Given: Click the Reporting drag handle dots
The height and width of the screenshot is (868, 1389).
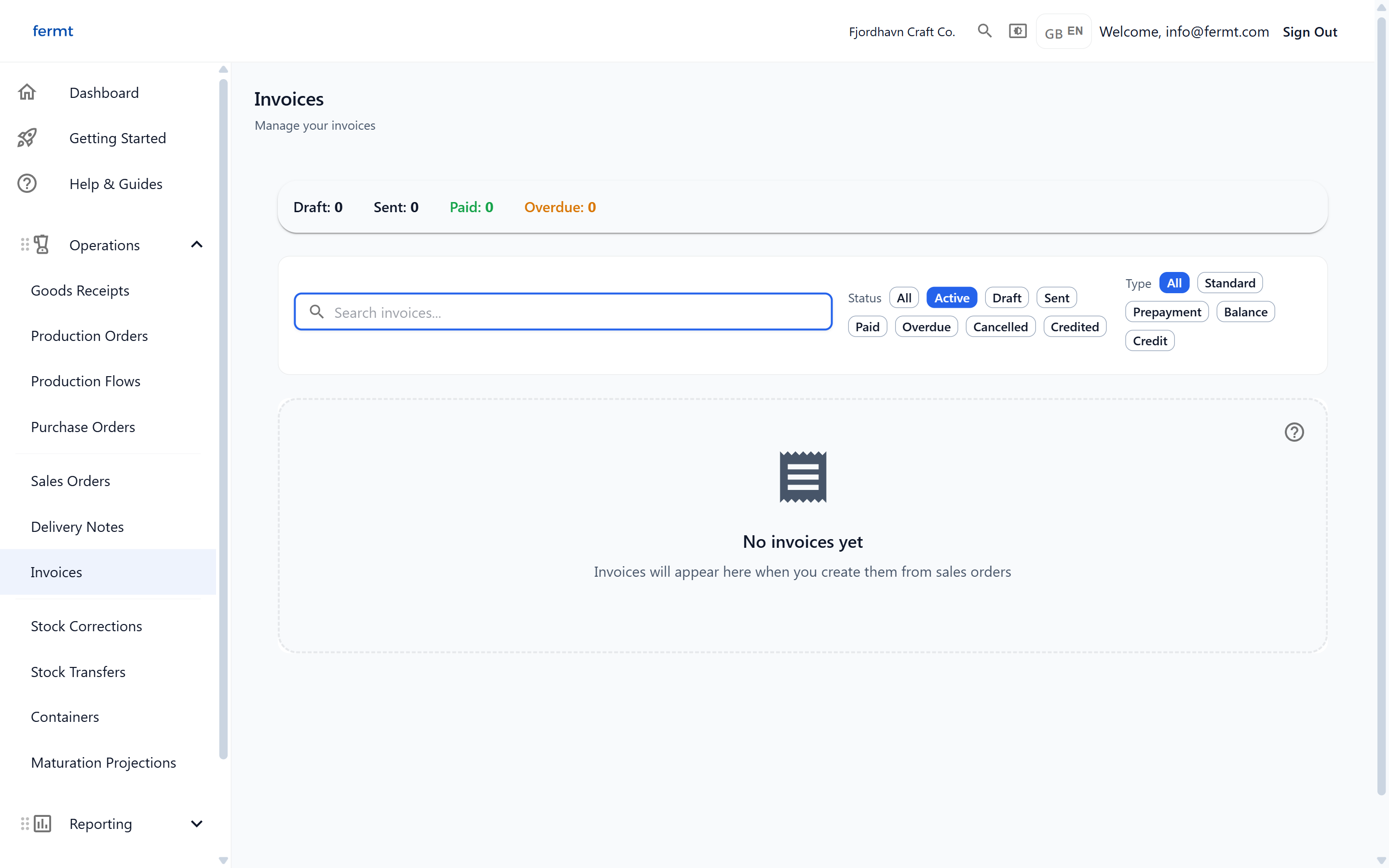Looking at the screenshot, I should [25, 823].
